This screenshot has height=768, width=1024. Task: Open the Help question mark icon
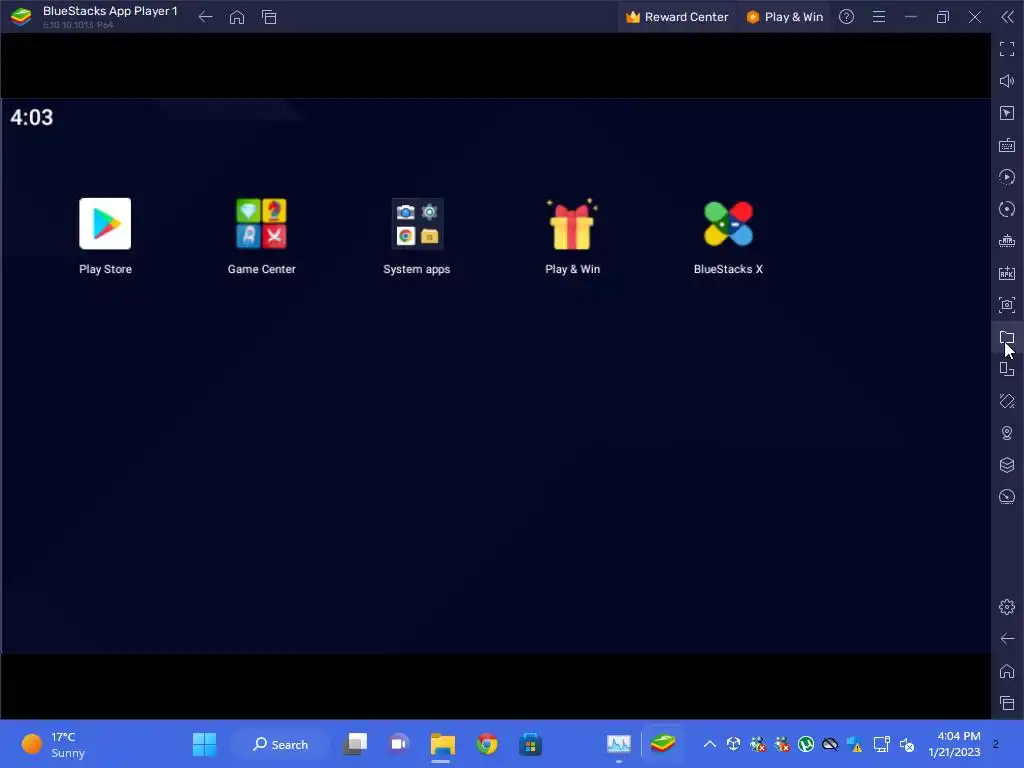(x=846, y=17)
